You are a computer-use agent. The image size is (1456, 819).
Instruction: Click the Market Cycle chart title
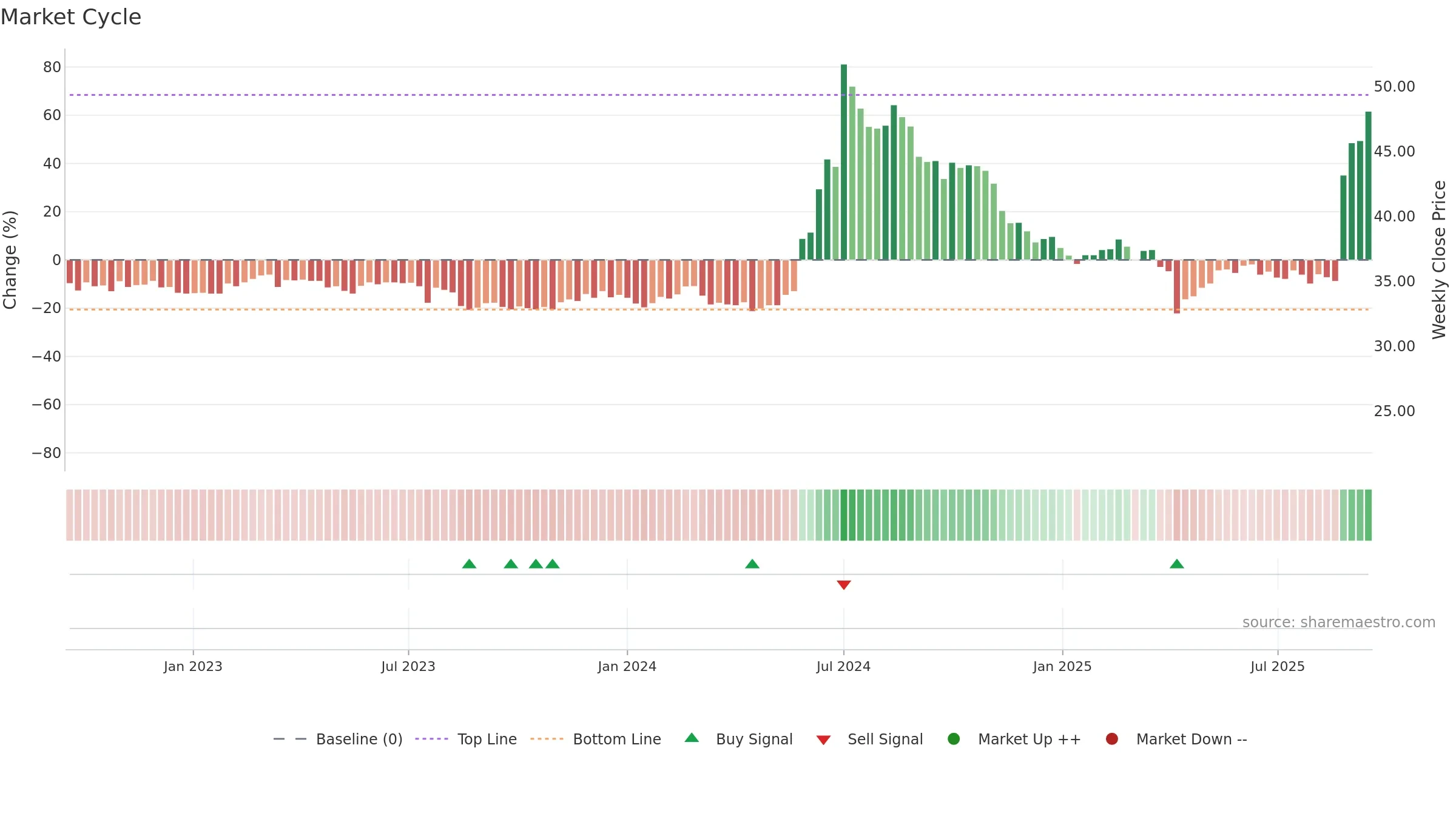(x=71, y=17)
